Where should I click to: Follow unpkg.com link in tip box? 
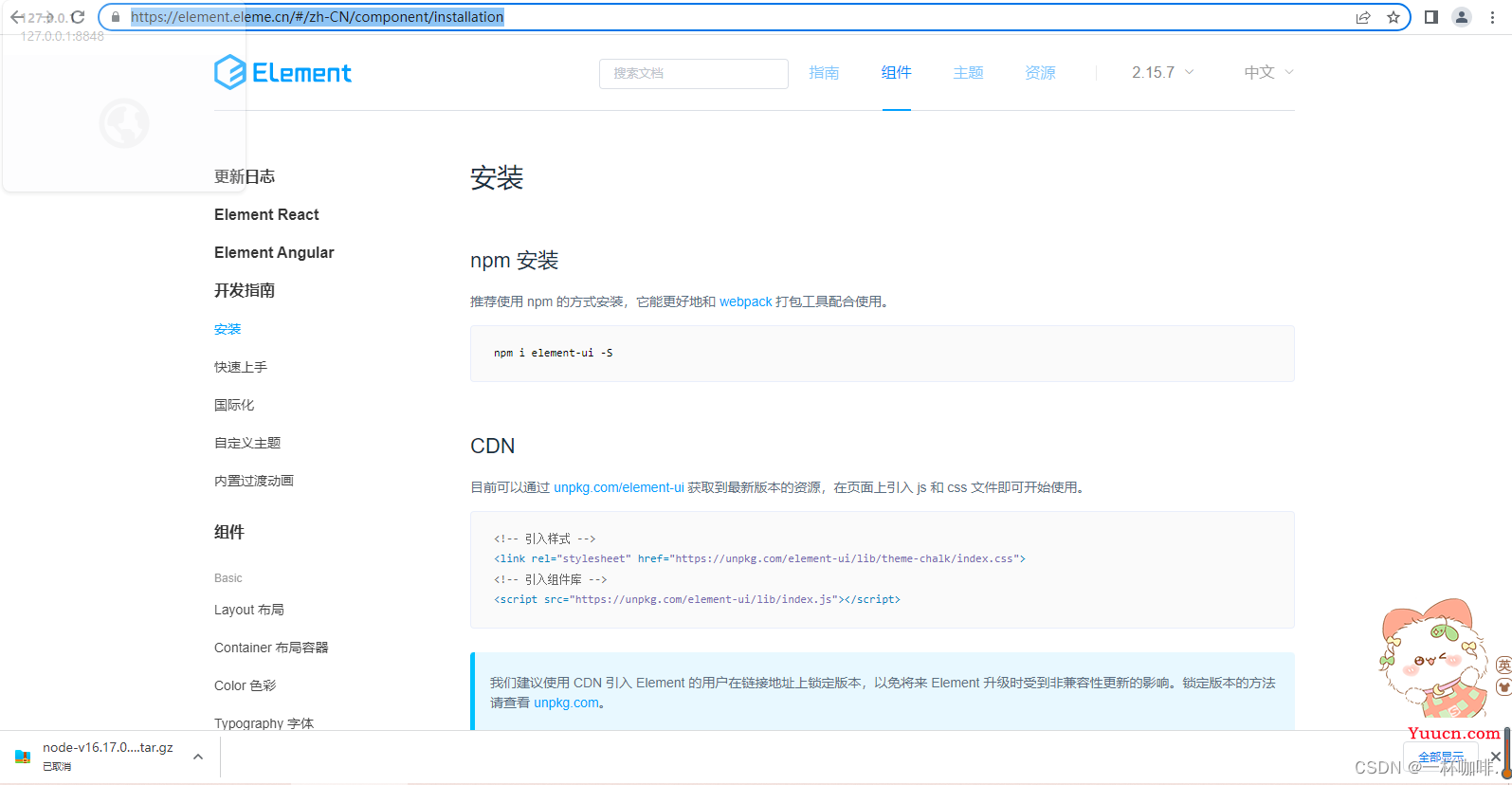[x=566, y=703]
